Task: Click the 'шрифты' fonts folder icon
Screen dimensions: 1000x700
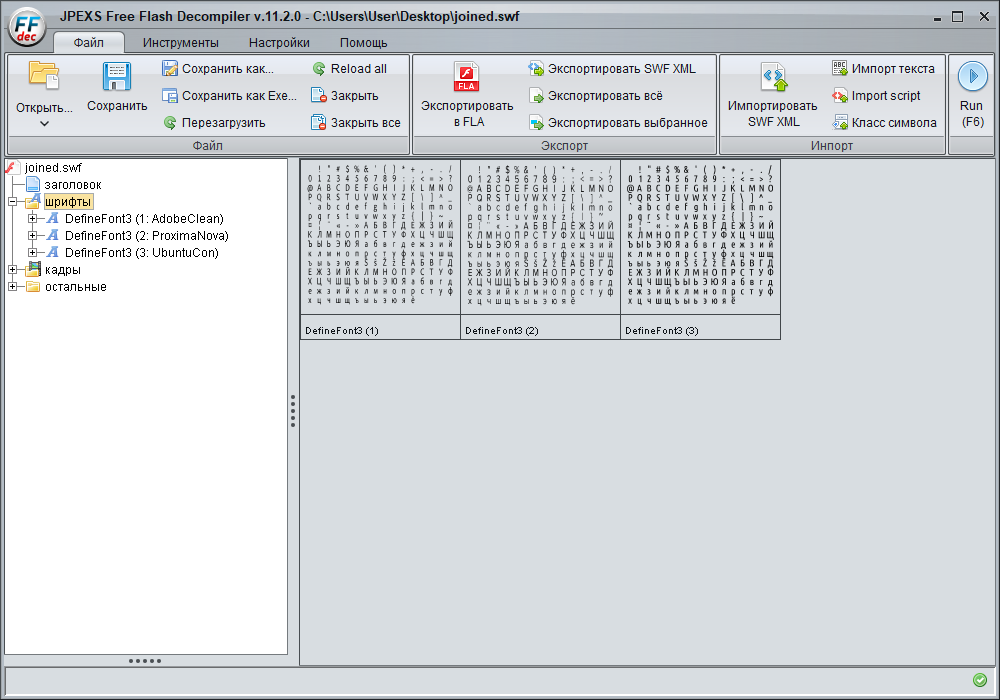Action: (33, 201)
